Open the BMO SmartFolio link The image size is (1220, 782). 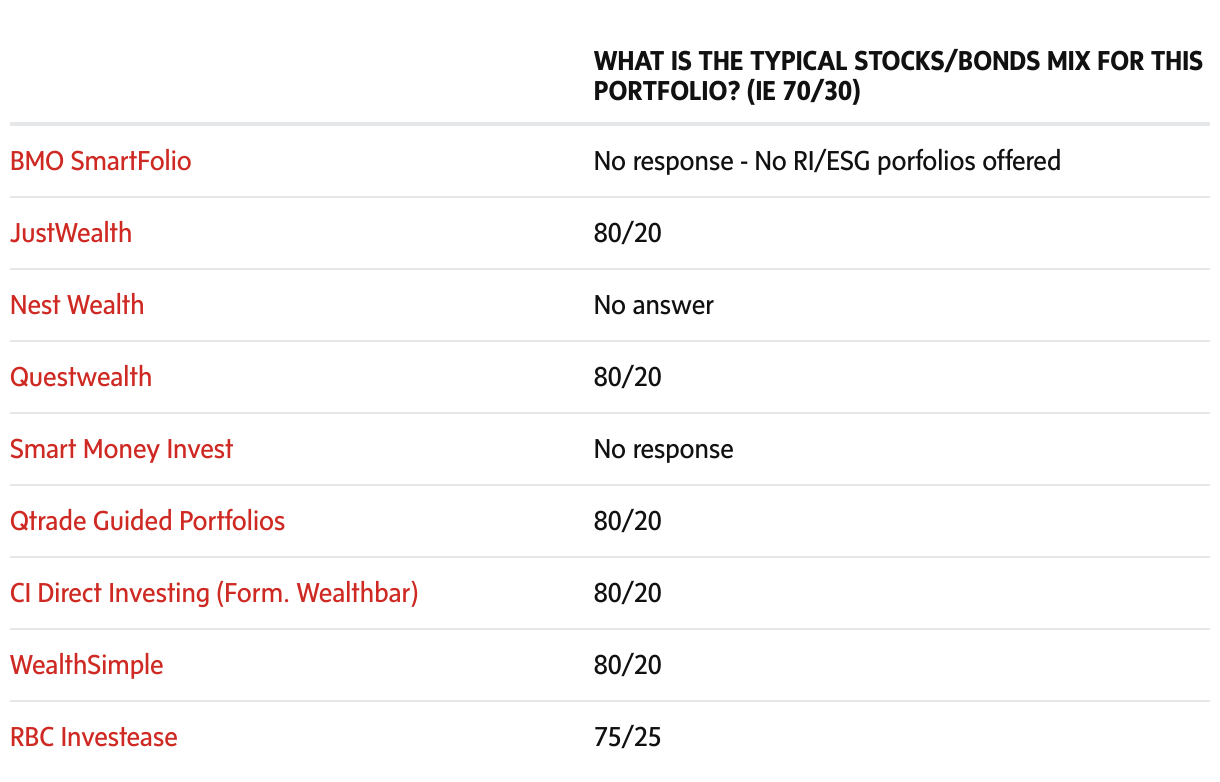click(100, 161)
